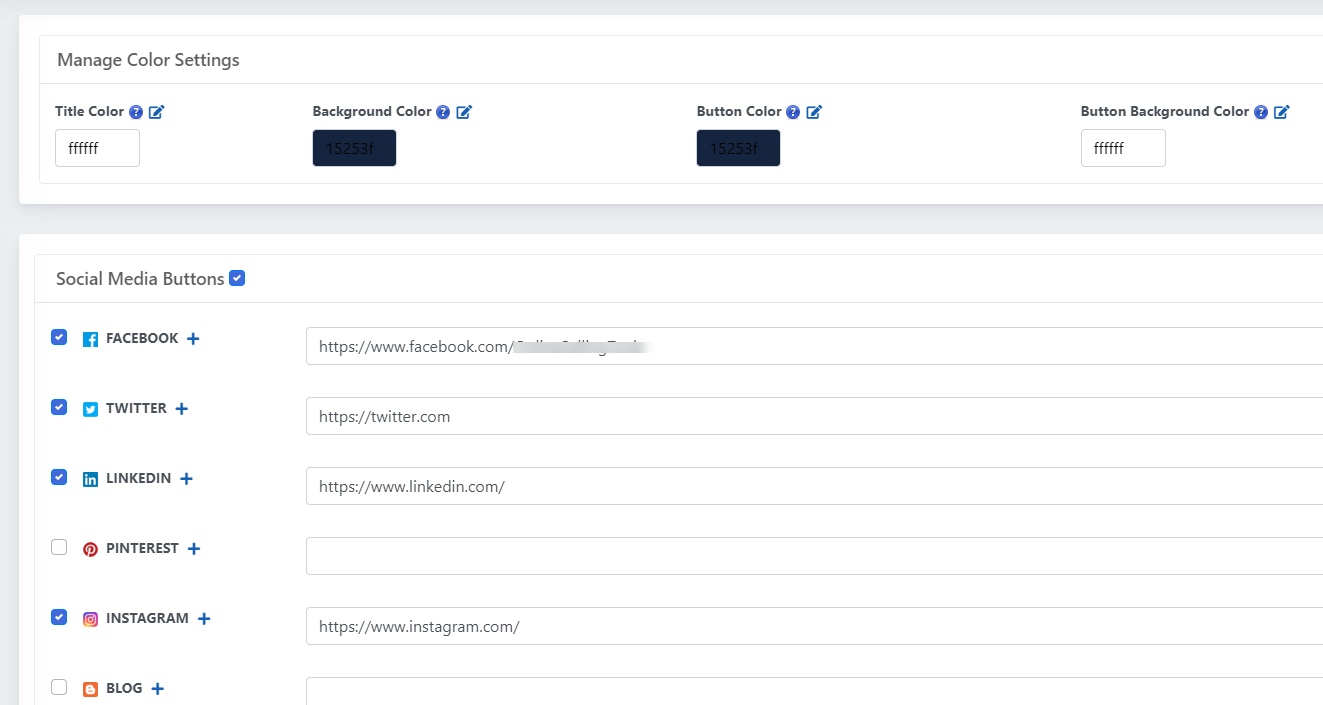
Task: Enable the Pinterest checkbox
Action: click(59, 547)
